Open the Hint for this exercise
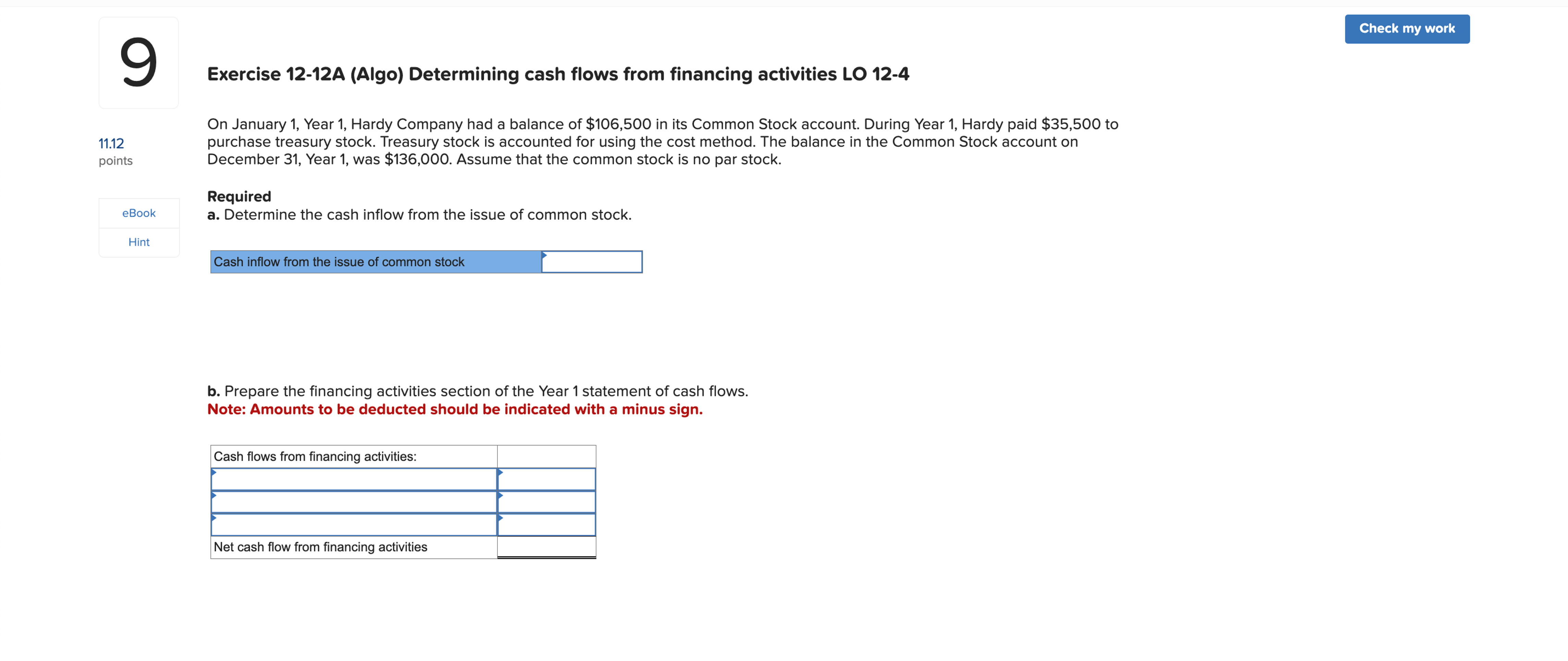 pos(139,242)
